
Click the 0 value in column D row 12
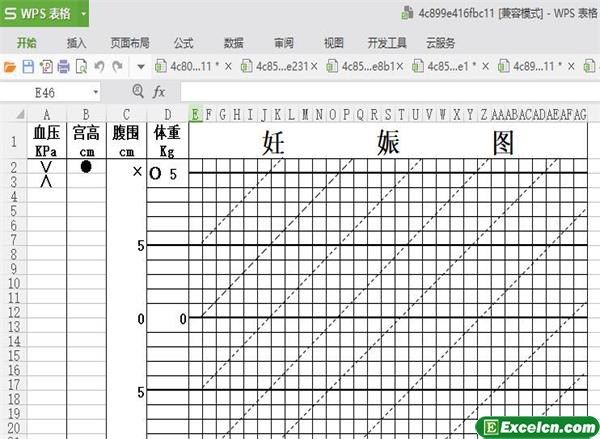[183, 319]
